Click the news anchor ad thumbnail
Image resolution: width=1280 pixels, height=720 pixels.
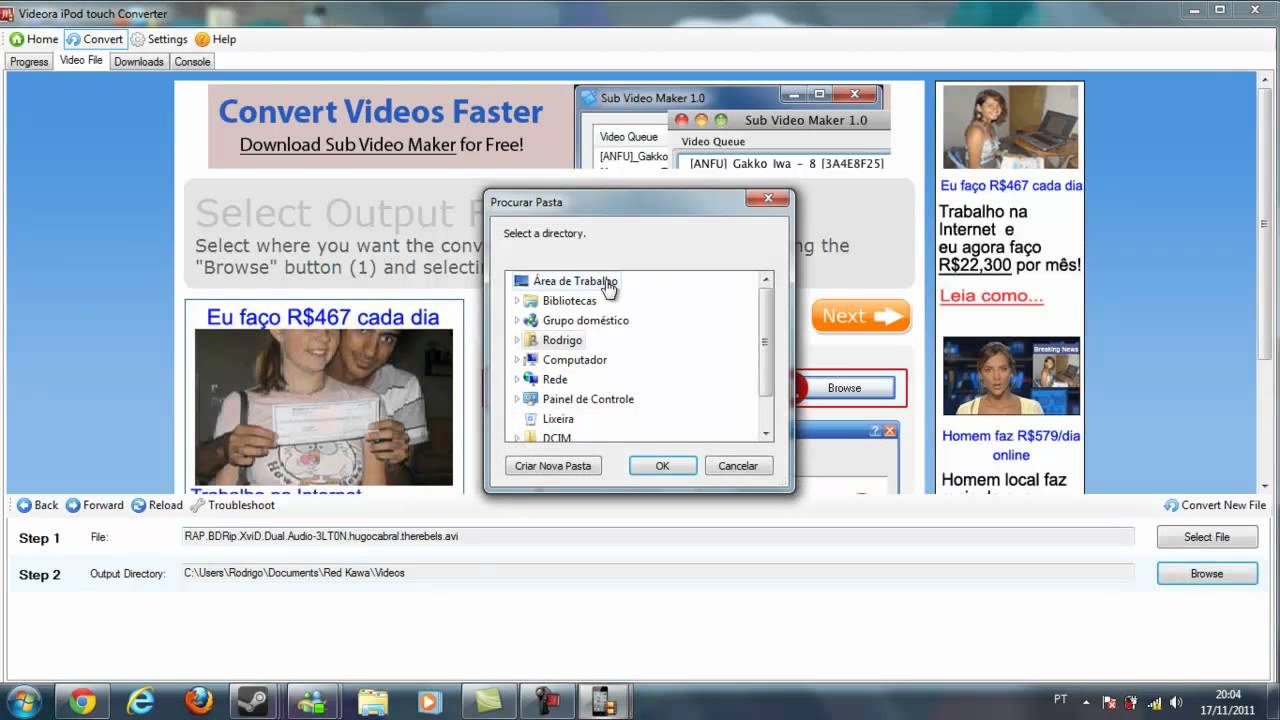1011,376
